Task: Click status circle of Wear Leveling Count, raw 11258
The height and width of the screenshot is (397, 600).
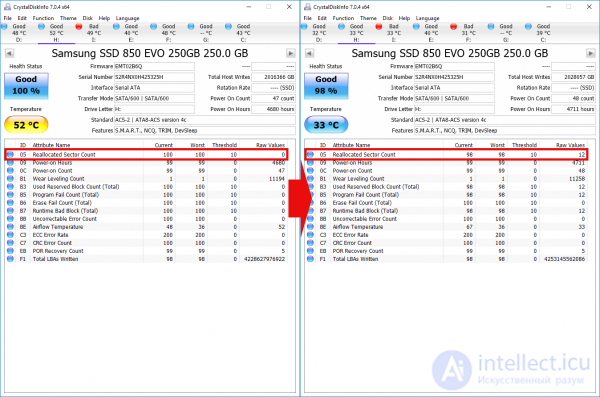Action: coord(310,179)
